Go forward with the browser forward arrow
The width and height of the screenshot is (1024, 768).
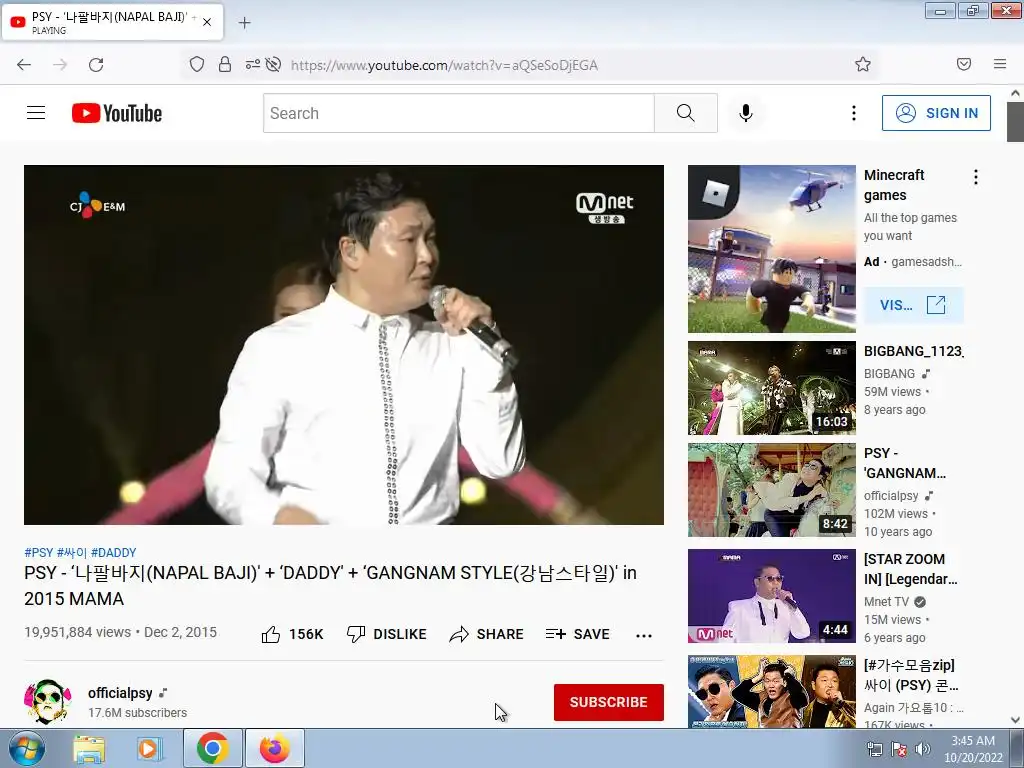click(60, 64)
